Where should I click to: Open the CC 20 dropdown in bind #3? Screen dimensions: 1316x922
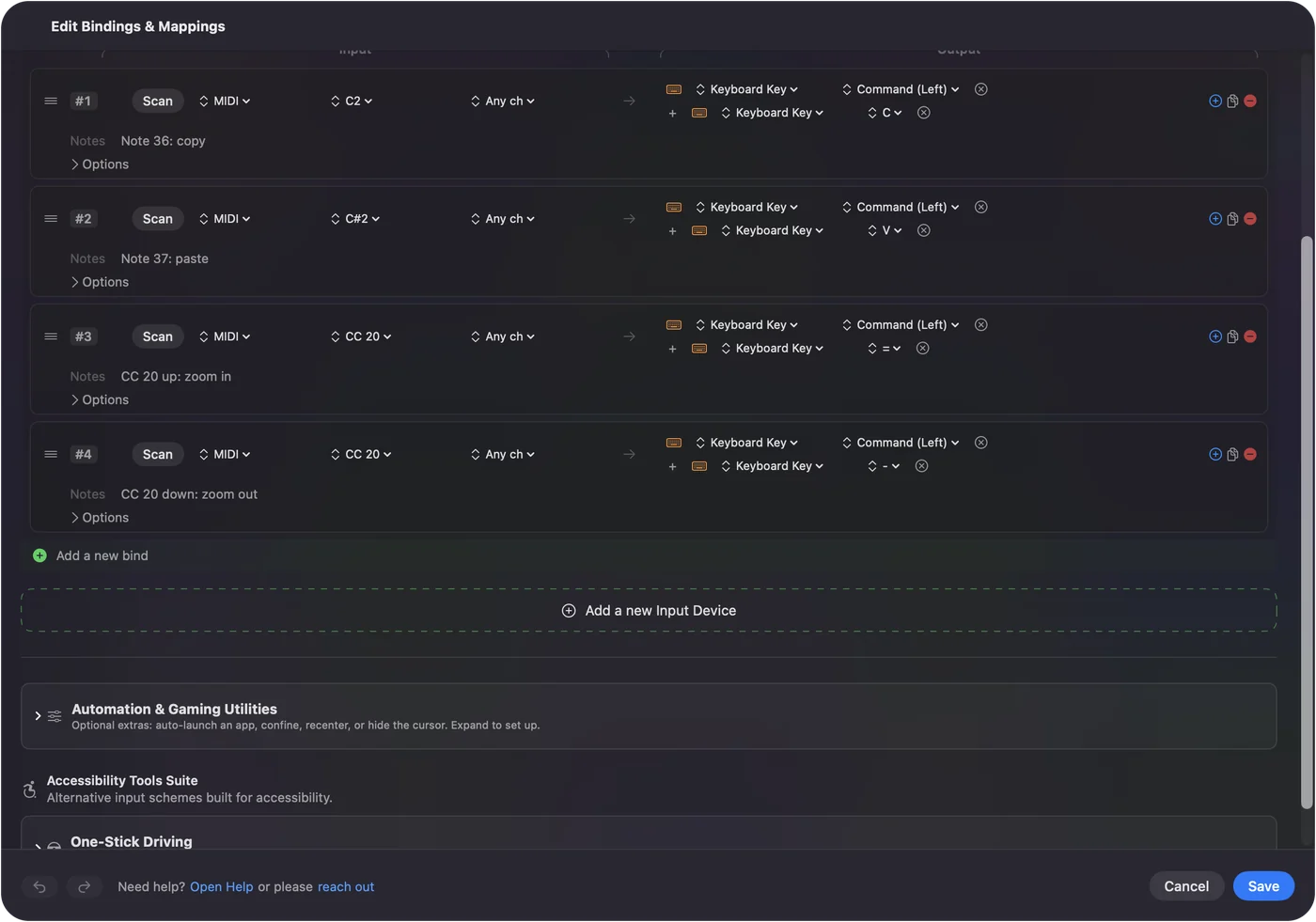coord(361,336)
